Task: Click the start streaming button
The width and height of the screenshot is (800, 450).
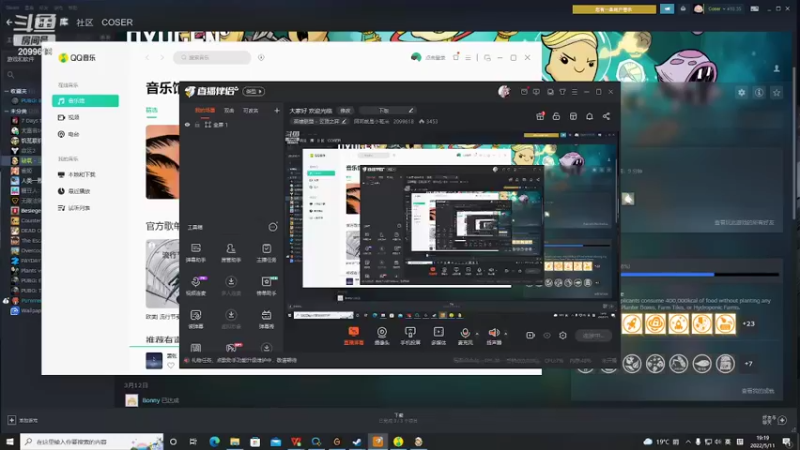Action: (x=593, y=335)
